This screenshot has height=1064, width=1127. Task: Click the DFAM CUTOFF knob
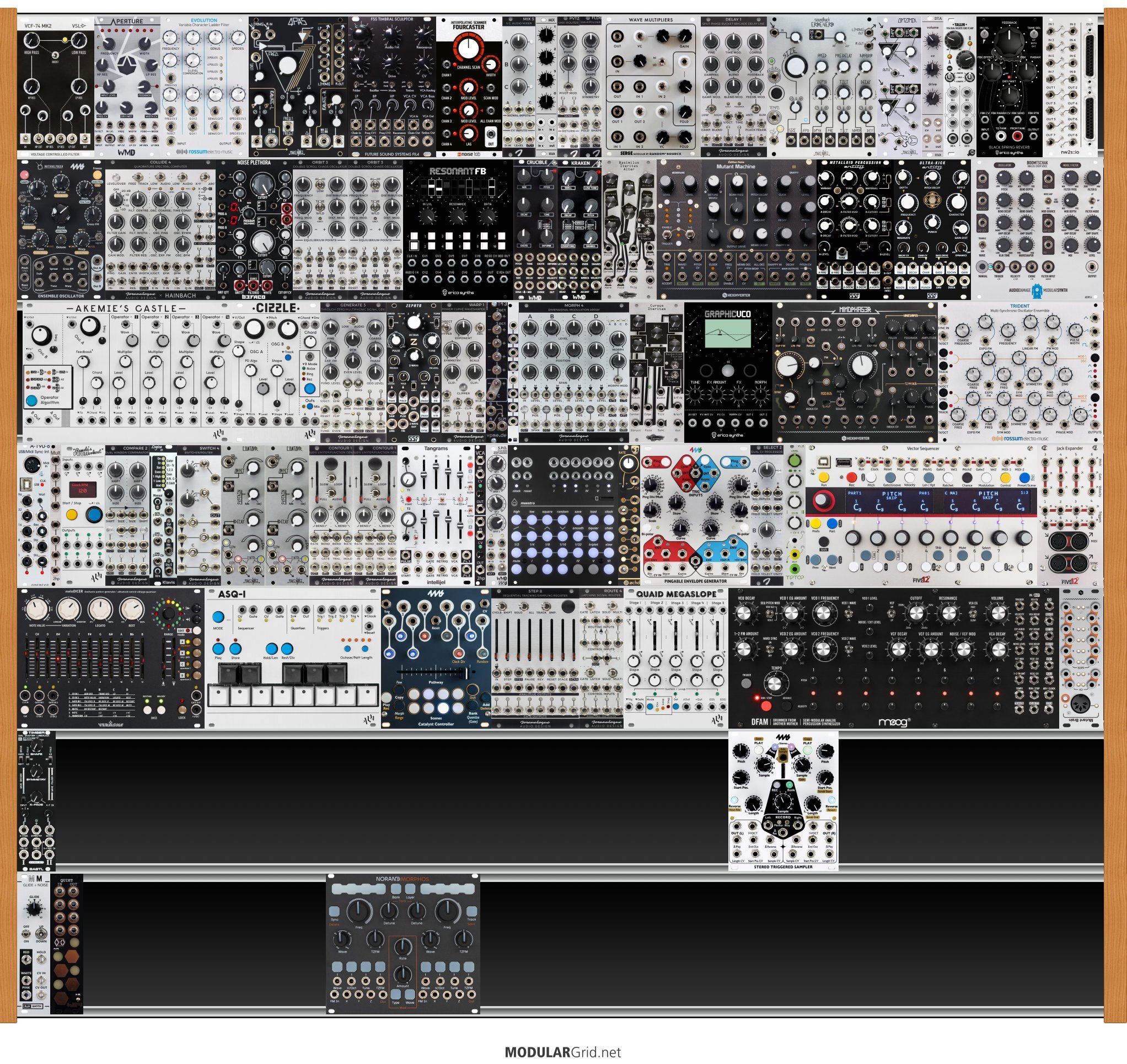(915, 614)
